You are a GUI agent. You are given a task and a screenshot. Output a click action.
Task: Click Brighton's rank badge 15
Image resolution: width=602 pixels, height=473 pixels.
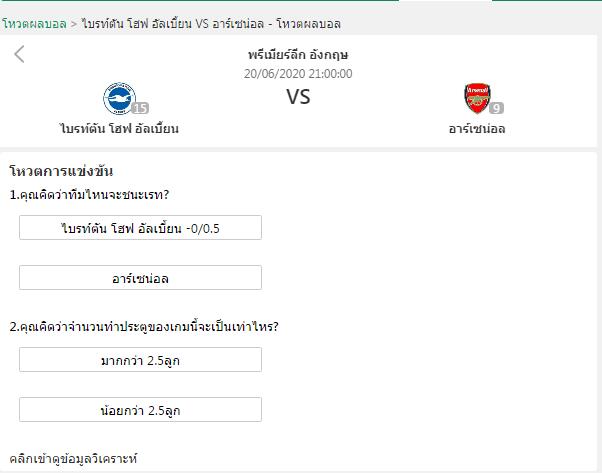[140, 108]
